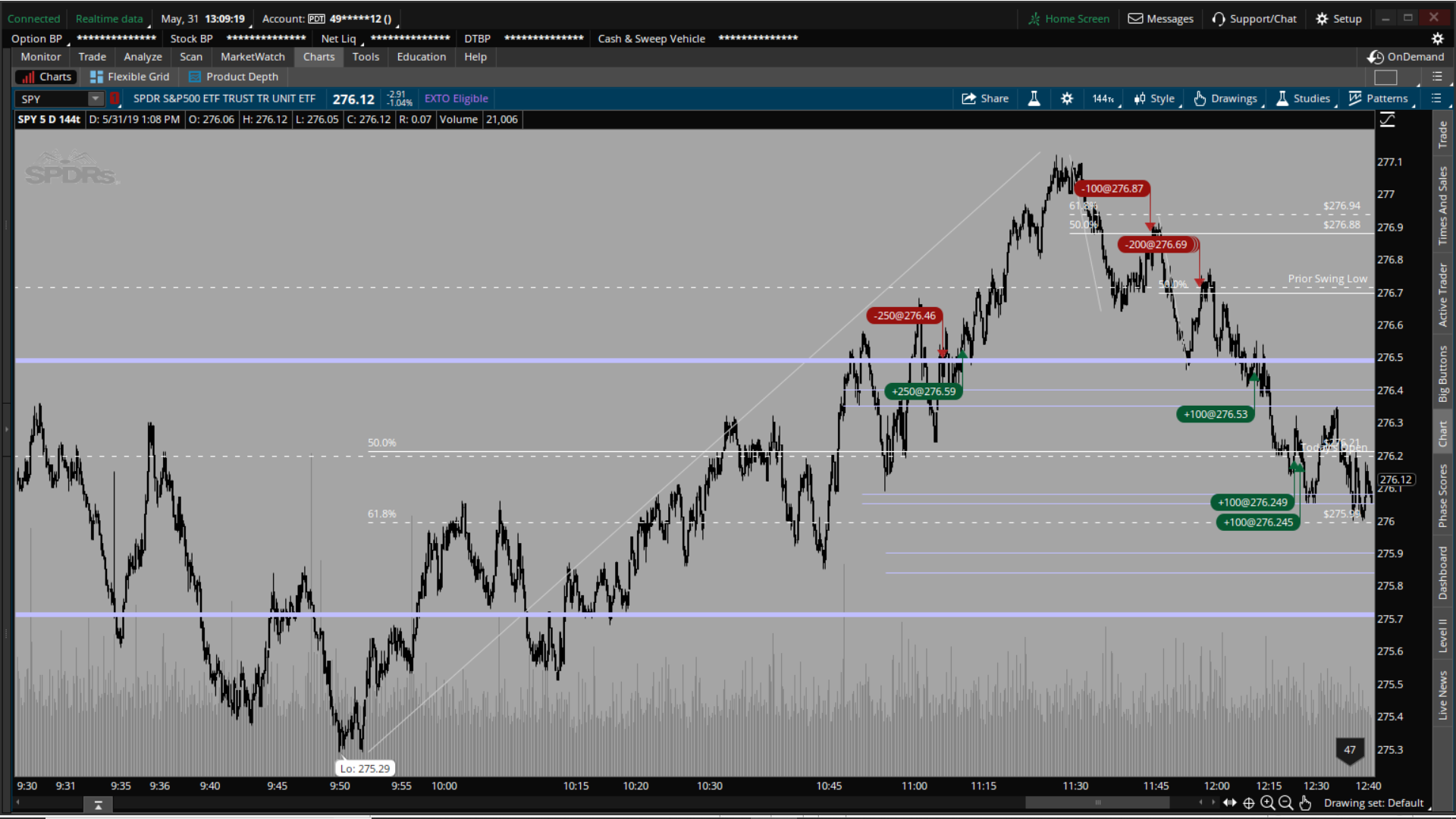Click the EXTO Eligible label
The image size is (1456, 819).
point(456,99)
